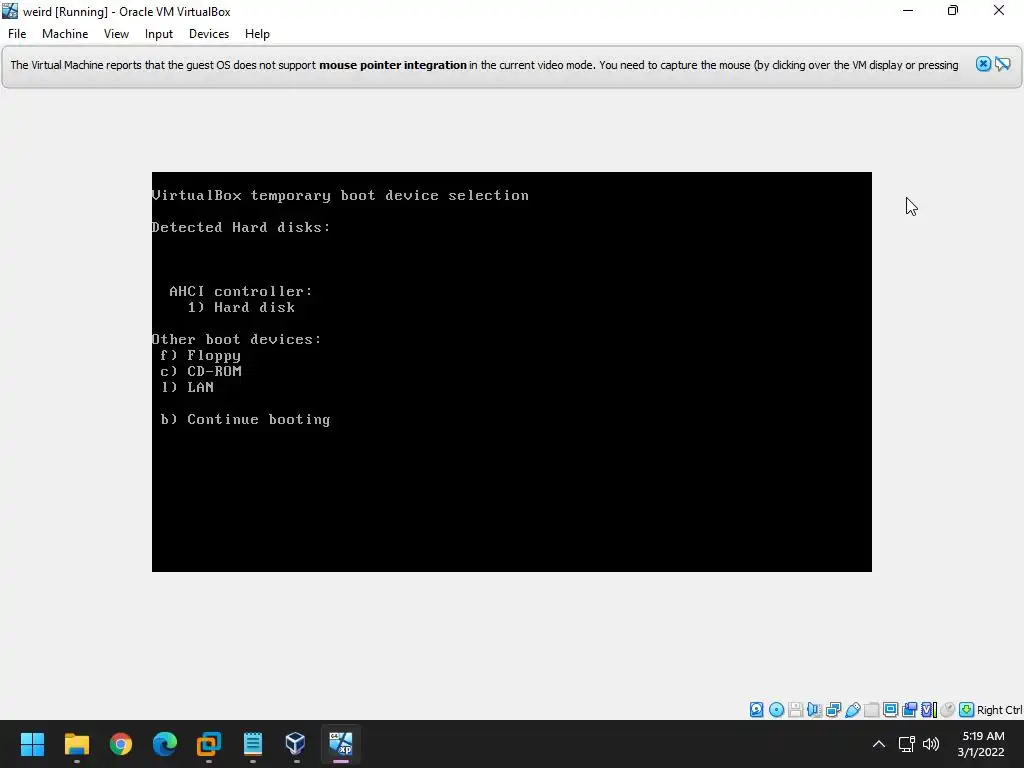Open the Input menu

[x=159, y=34]
